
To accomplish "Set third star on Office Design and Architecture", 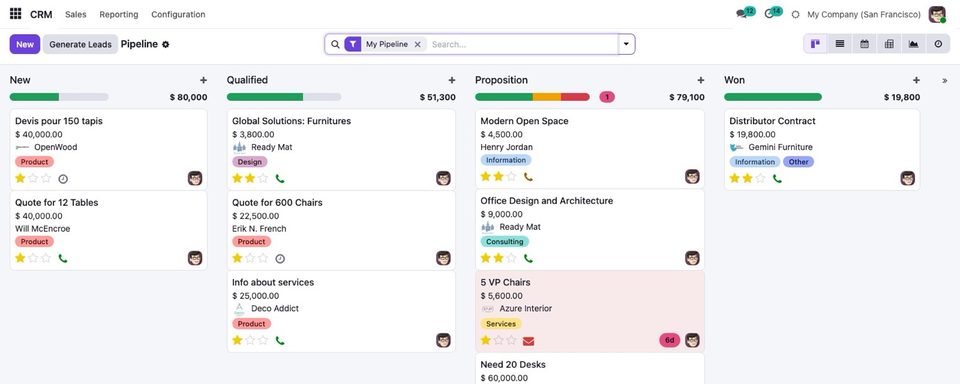I will click(x=511, y=258).
